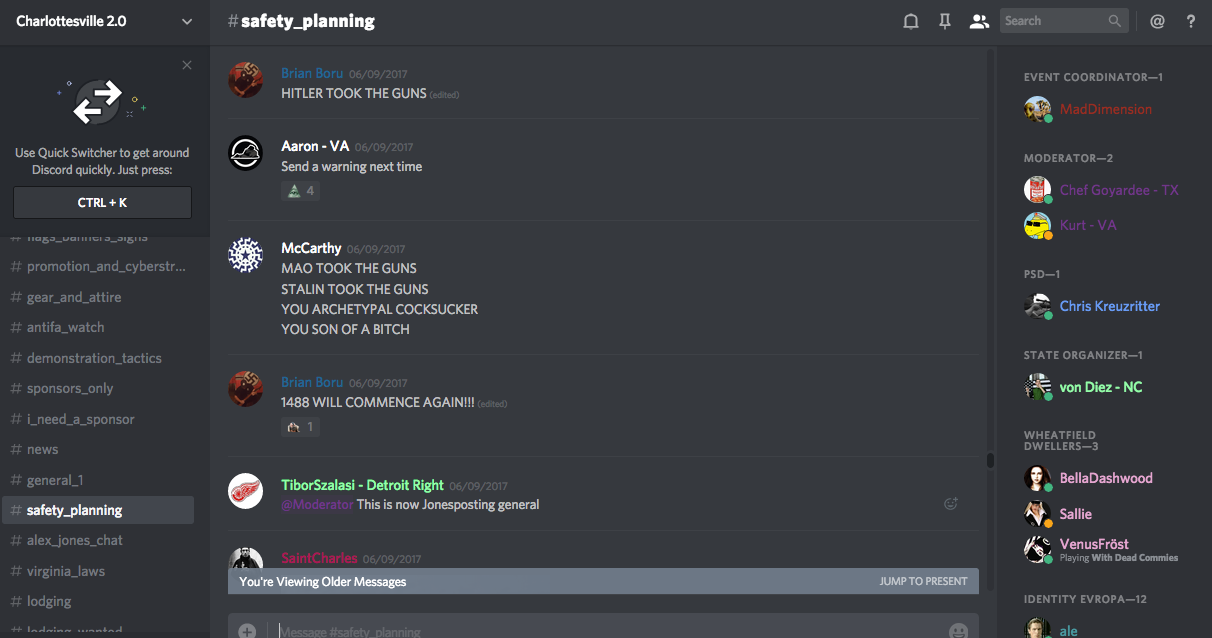This screenshot has width=1212, height=638.
Task: Click the CTRL + K button
Action: tap(102, 202)
